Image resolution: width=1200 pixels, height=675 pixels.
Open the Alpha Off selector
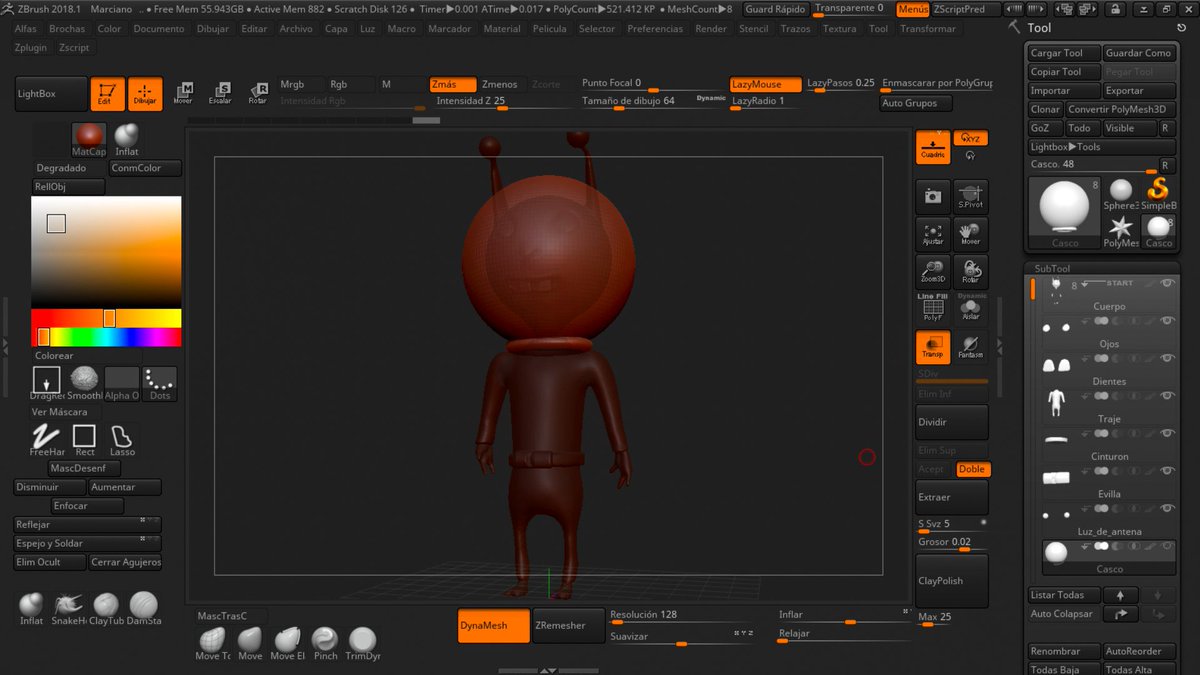click(x=122, y=383)
